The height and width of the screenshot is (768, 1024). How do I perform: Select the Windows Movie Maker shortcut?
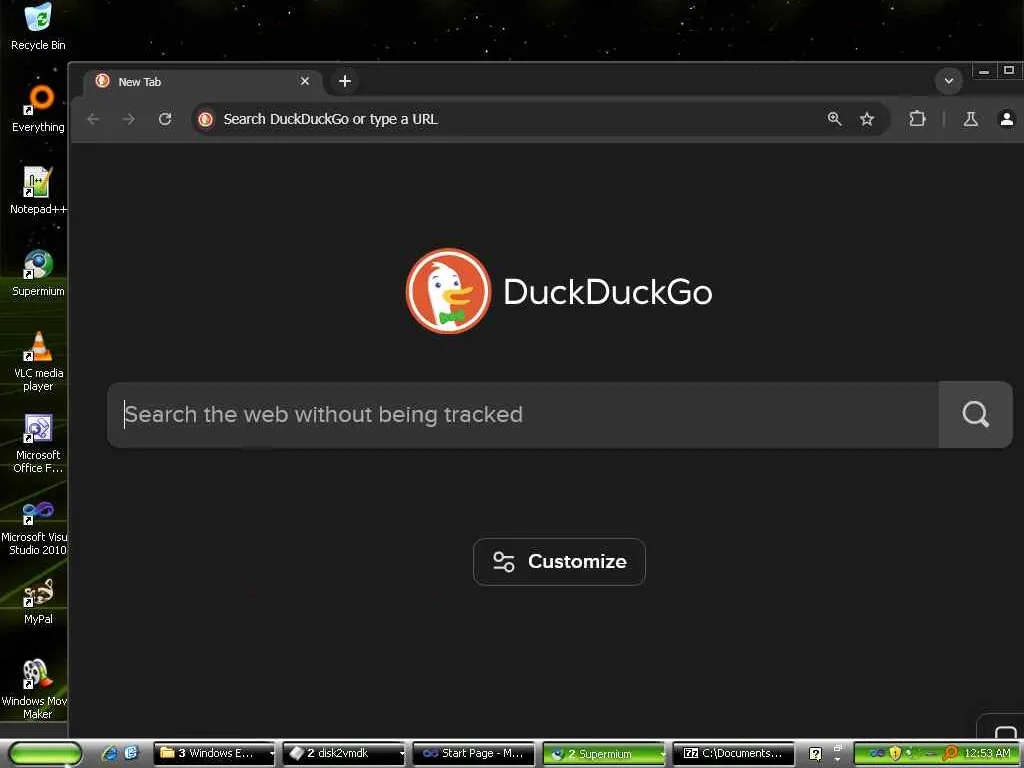(x=34, y=690)
